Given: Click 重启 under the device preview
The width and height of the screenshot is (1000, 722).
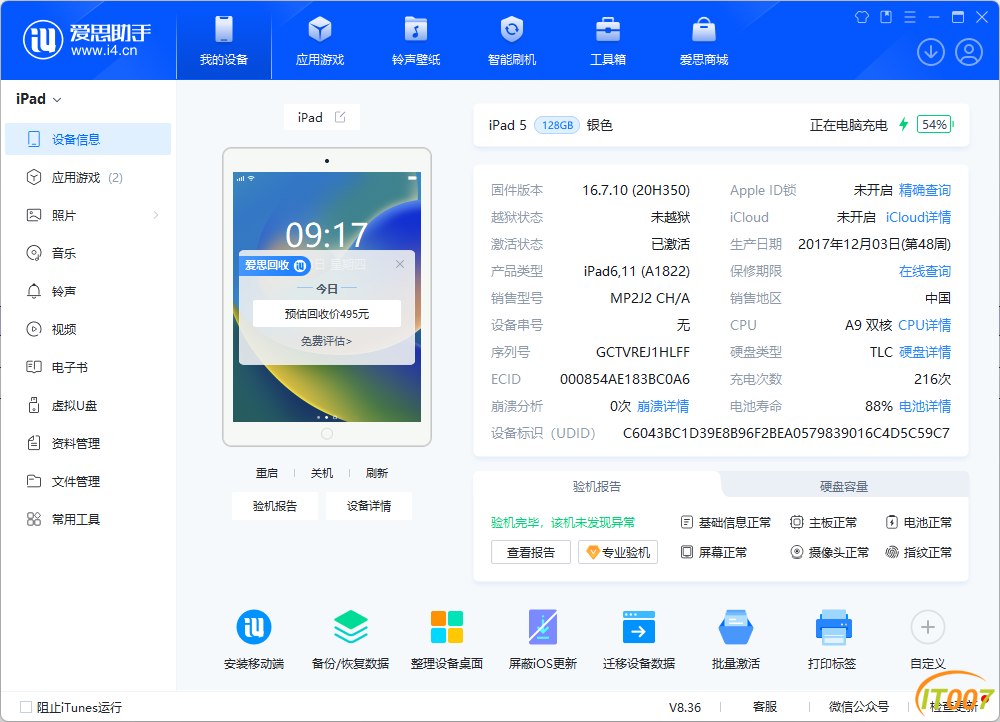Looking at the screenshot, I should (267, 473).
